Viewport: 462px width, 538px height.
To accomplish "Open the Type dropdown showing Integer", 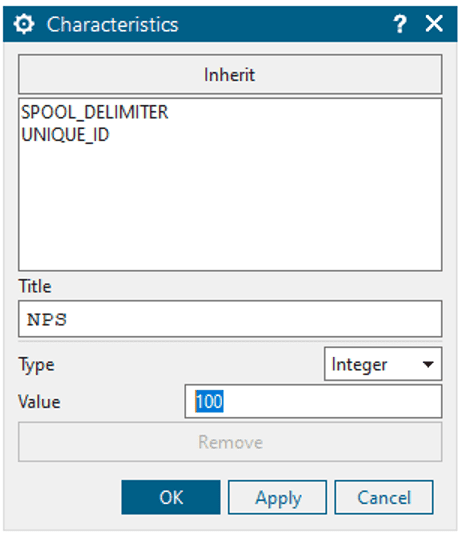I will [383, 364].
